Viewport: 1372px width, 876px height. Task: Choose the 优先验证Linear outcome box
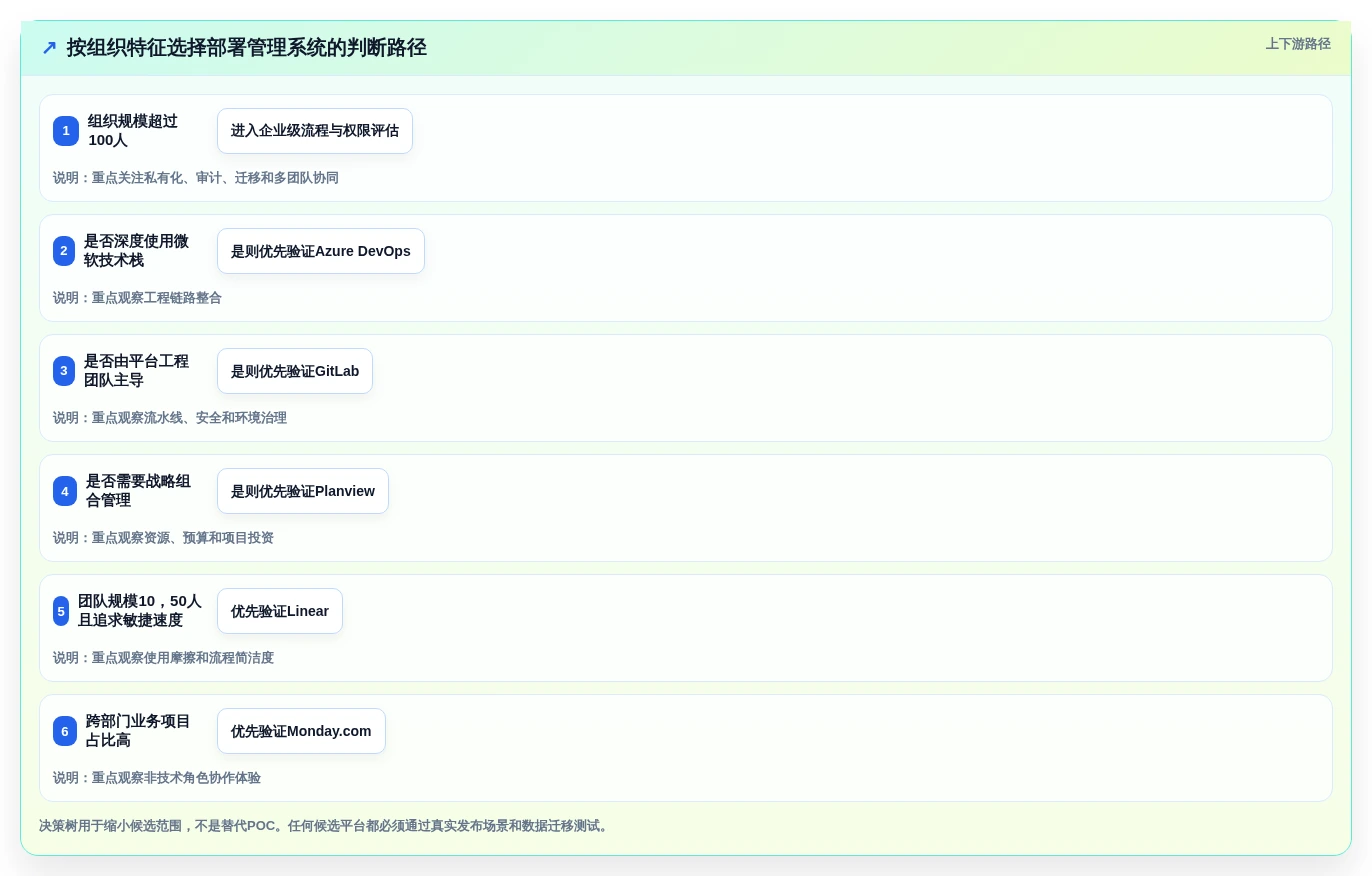[280, 611]
